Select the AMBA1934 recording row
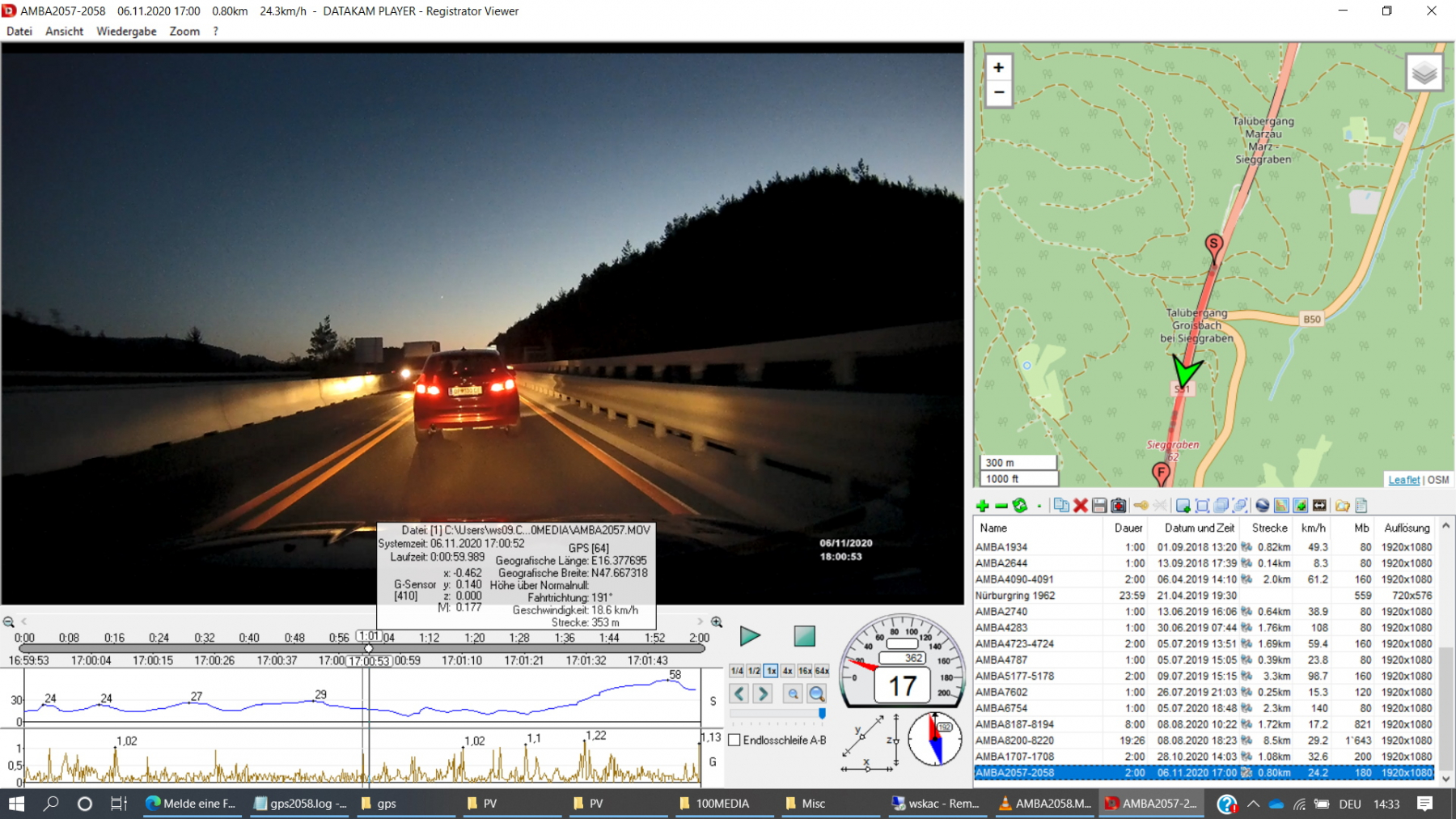1456x819 pixels. pos(1204,547)
